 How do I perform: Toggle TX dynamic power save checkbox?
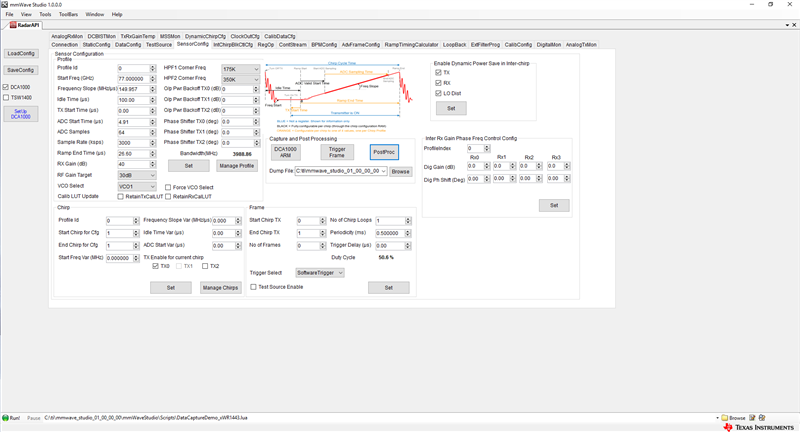438,72
